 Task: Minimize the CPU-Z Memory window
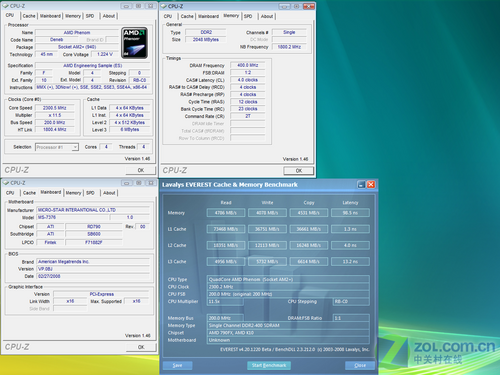pos(284,6)
